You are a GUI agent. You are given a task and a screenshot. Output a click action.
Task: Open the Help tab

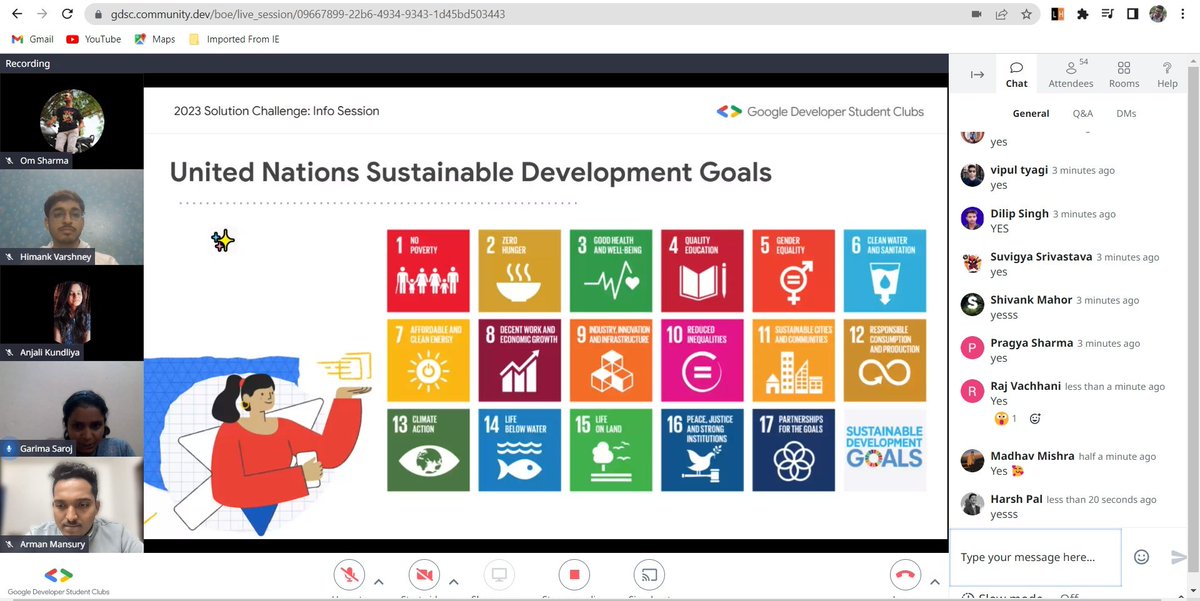1167,75
